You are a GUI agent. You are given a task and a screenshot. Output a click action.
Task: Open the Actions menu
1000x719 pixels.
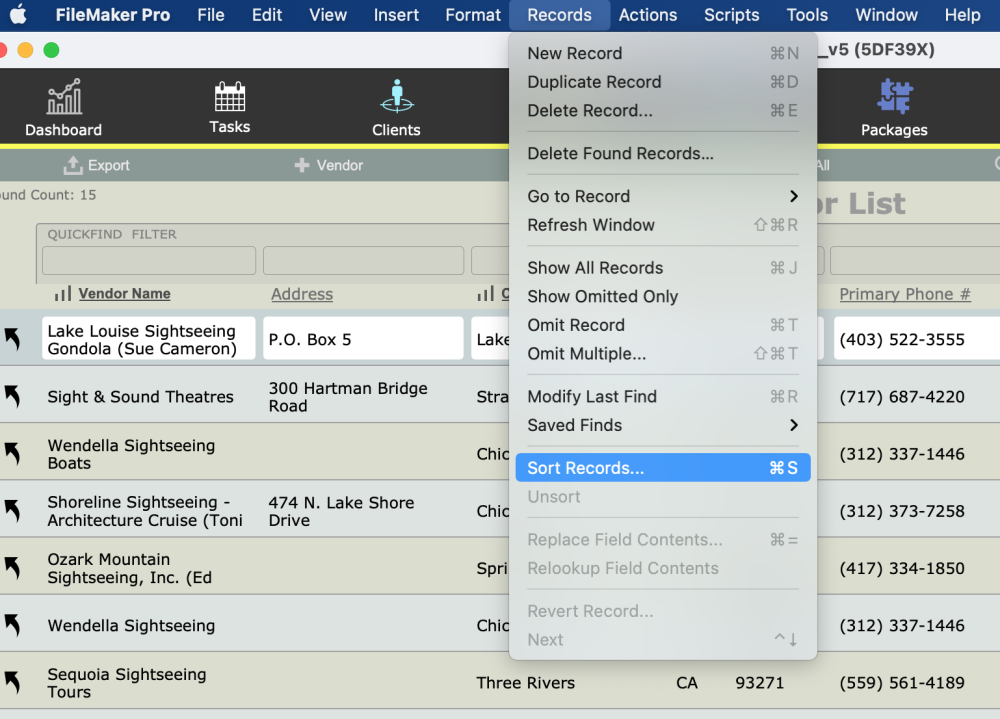tap(648, 15)
